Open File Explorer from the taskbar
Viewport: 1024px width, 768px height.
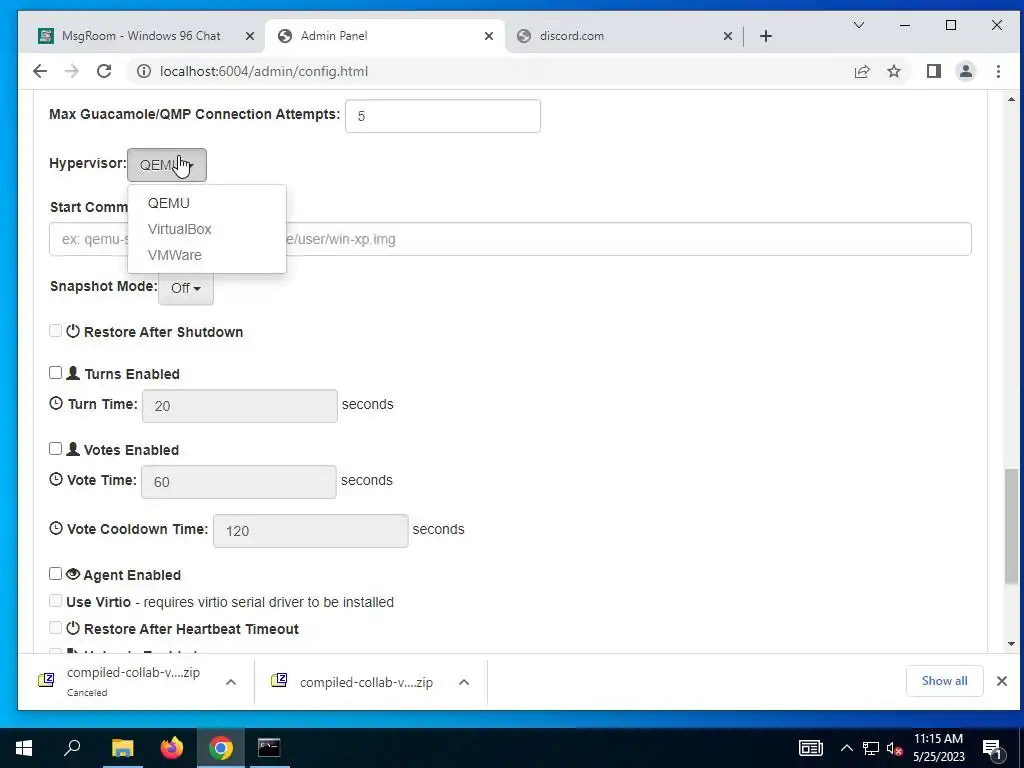tap(122, 748)
